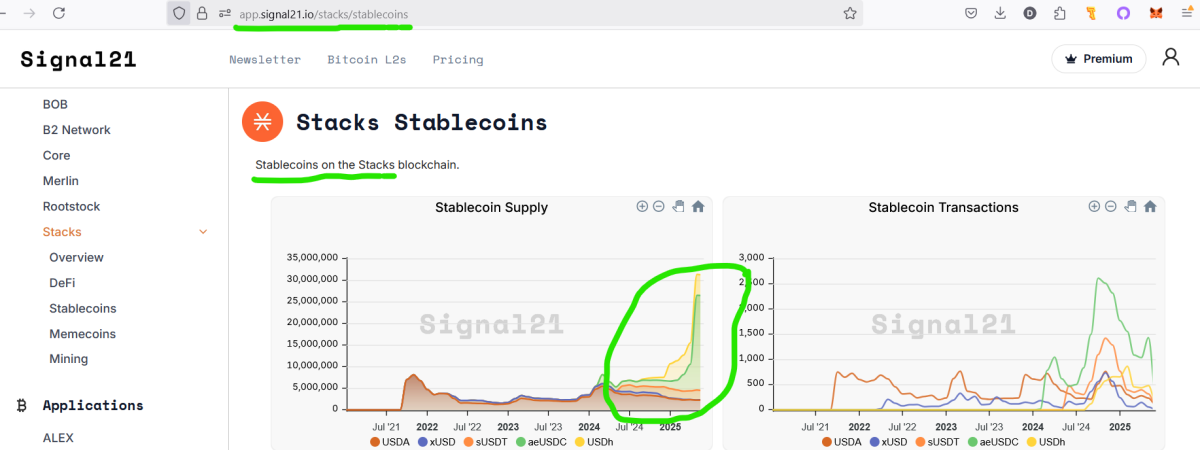The image size is (1200, 450).
Task: Open the Newsletter nav item
Action: pyautogui.click(x=265, y=60)
